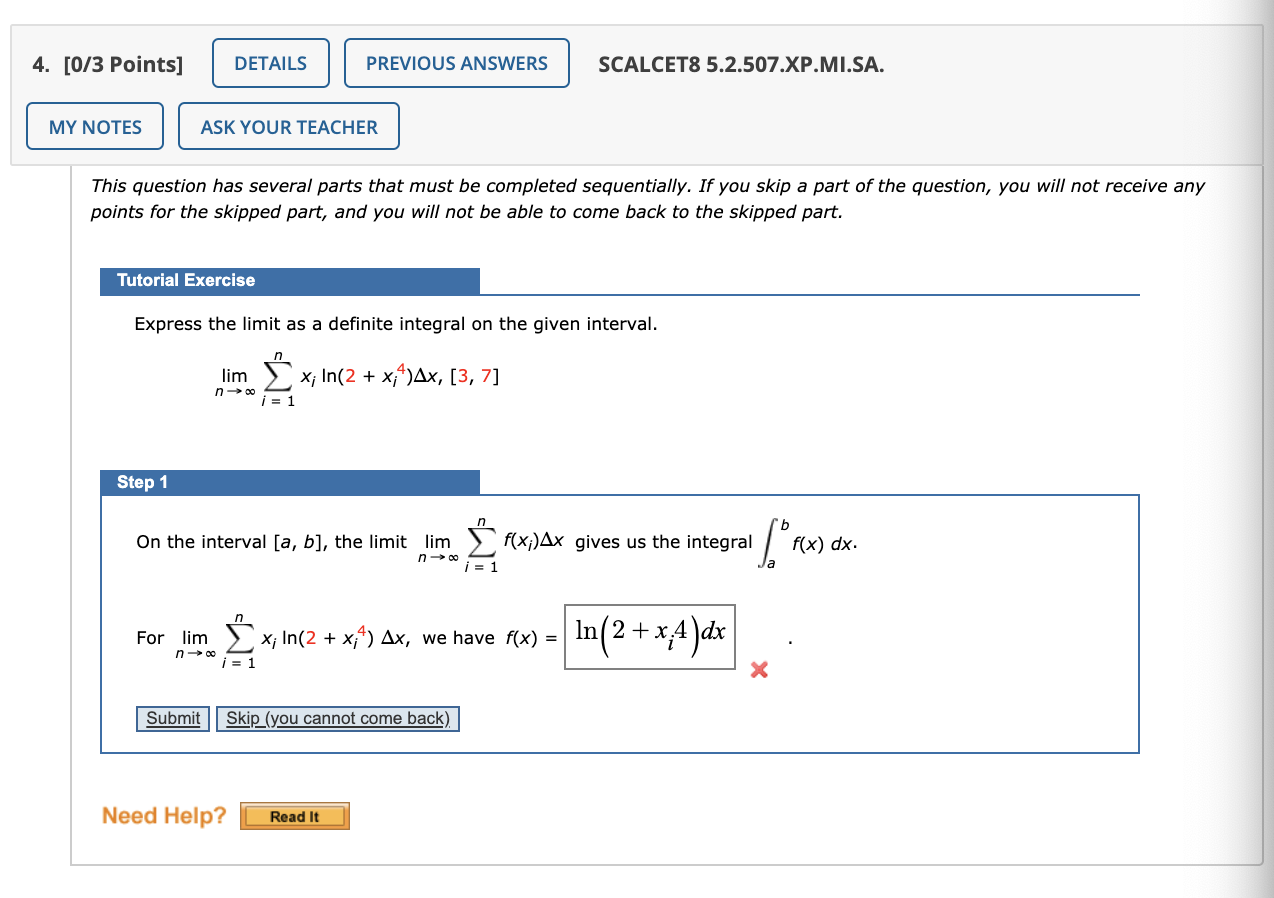This screenshot has width=1274, height=898.
Task: Open MY NOTES for this problem
Action: [94, 126]
